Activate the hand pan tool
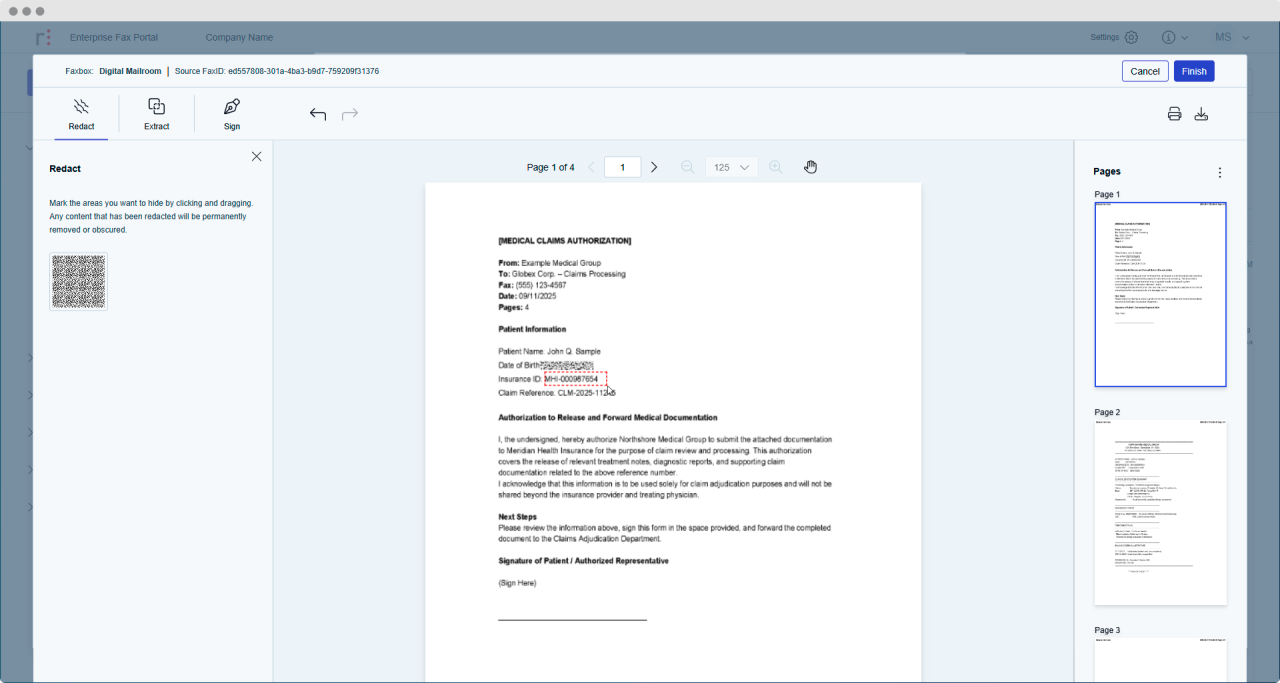 (x=810, y=166)
